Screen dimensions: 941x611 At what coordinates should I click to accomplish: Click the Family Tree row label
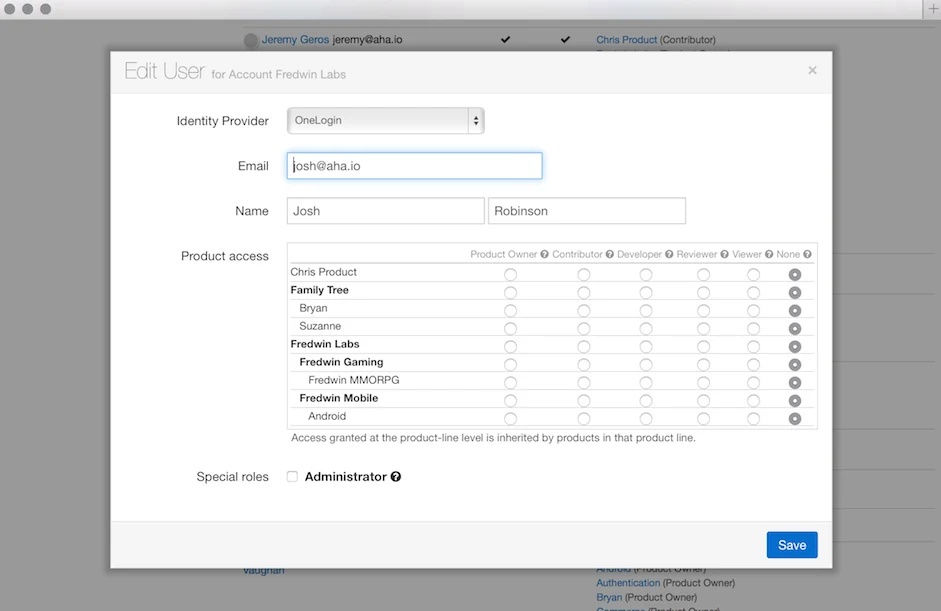(319, 290)
